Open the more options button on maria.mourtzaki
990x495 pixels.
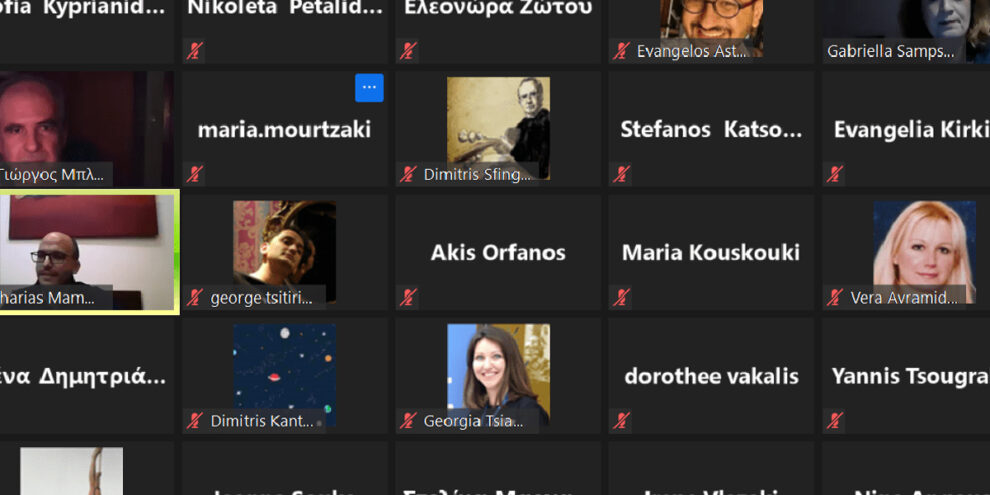(369, 88)
